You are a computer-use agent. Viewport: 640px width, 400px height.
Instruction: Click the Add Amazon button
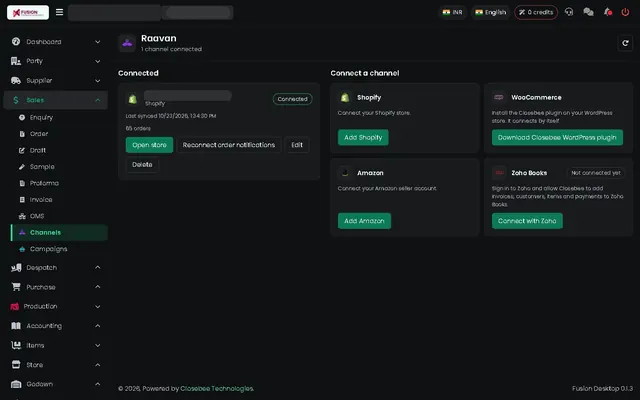tap(364, 221)
